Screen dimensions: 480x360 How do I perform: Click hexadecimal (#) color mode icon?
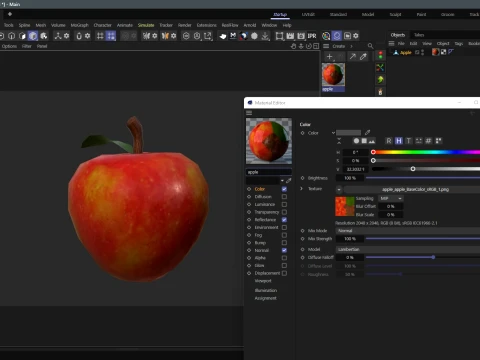(429, 141)
